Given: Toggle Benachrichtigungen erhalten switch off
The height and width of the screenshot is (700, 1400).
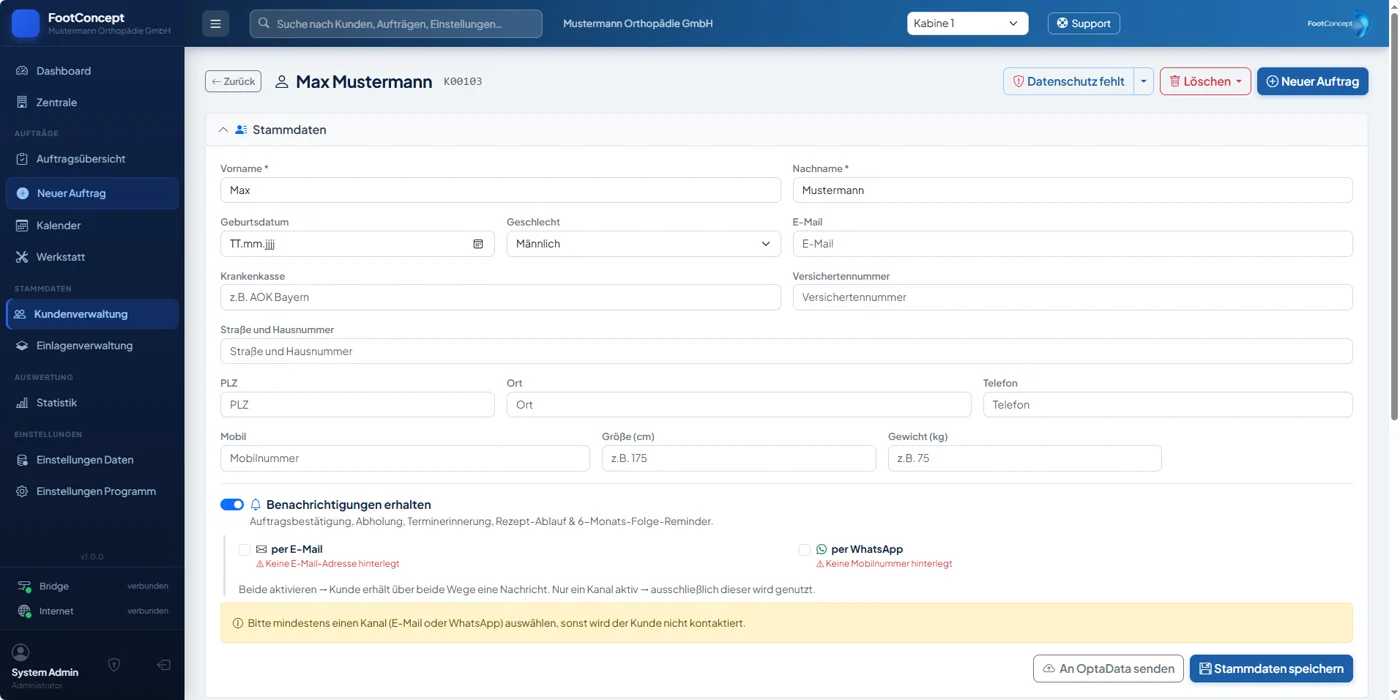Looking at the screenshot, I should click(232, 505).
